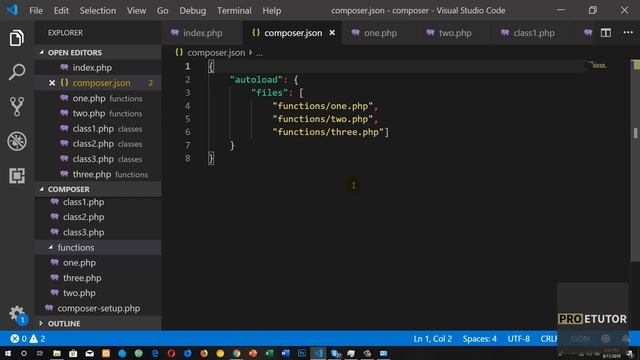
Task: Open the Debug menu
Action: 193,11
